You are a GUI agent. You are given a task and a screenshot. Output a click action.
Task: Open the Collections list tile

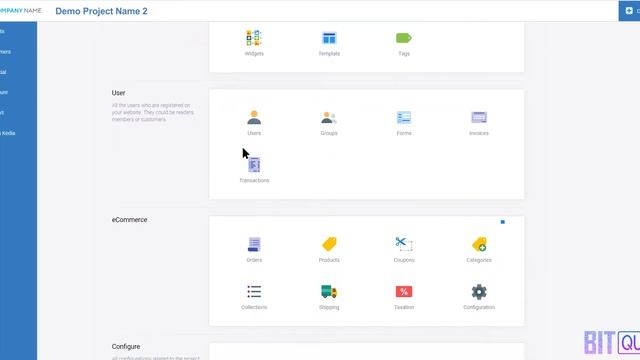(254, 297)
